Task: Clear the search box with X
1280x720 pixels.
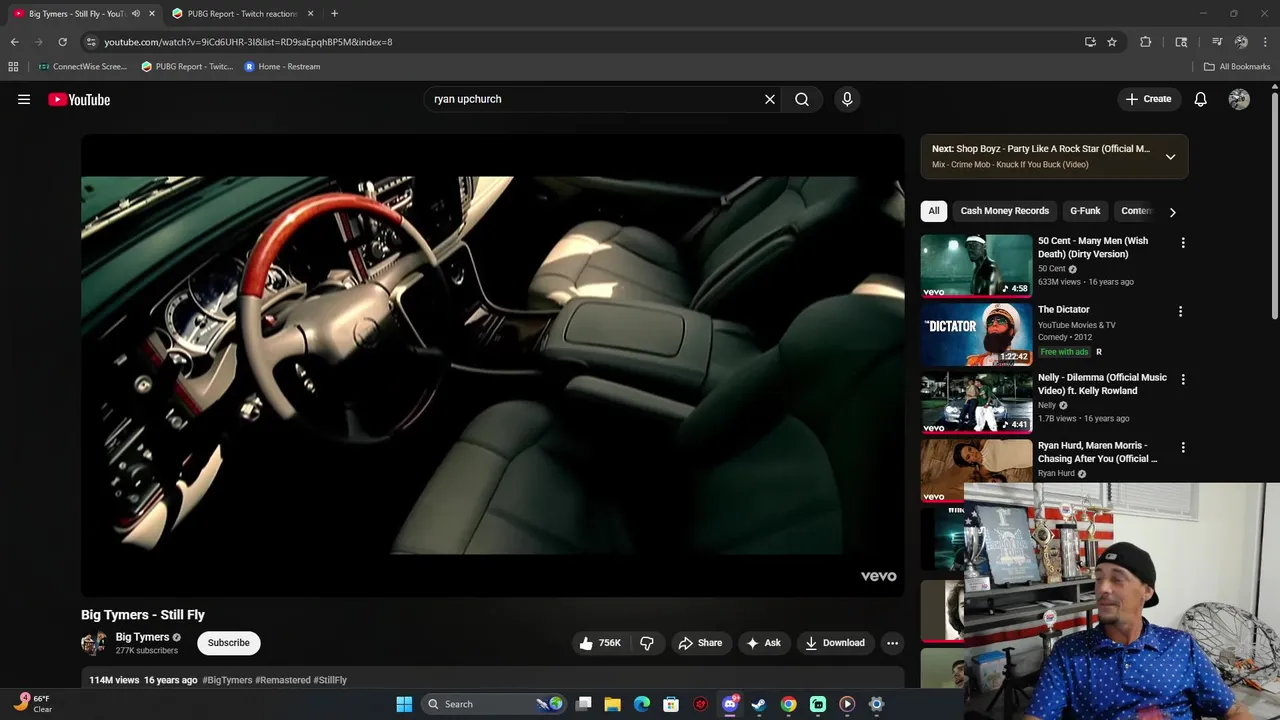Action: [x=770, y=99]
